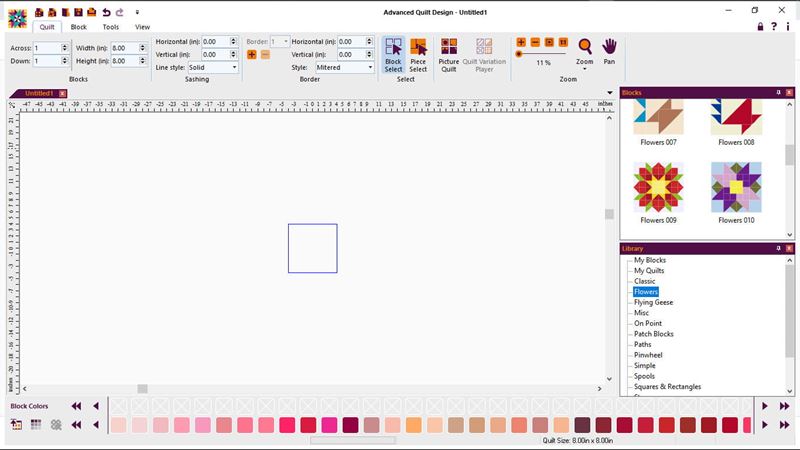Activate the Block Select tool
The image size is (800, 450).
(x=393, y=55)
